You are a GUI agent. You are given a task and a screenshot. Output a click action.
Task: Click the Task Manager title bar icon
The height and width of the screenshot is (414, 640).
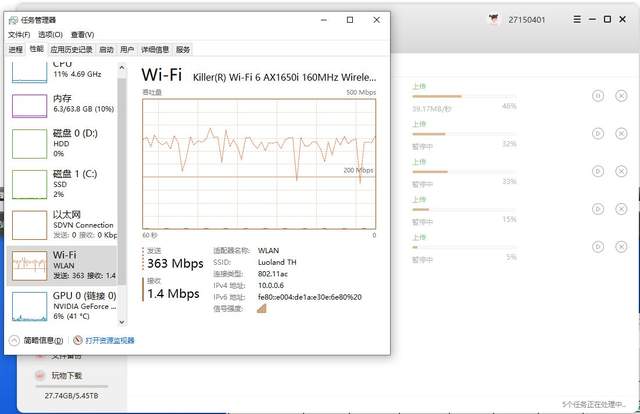[x=13, y=20]
